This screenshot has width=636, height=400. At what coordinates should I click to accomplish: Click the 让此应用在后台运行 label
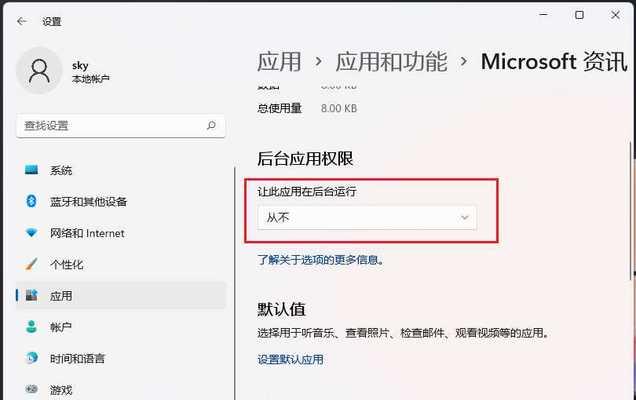pyautogui.click(x=307, y=191)
